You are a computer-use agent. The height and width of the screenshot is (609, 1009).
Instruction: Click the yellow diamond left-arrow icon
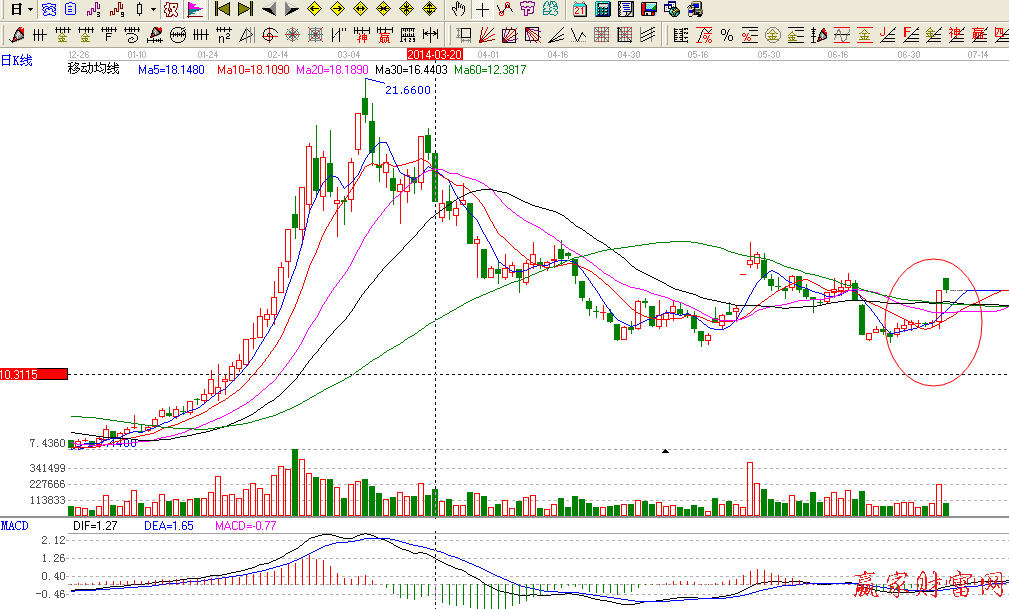(x=314, y=10)
